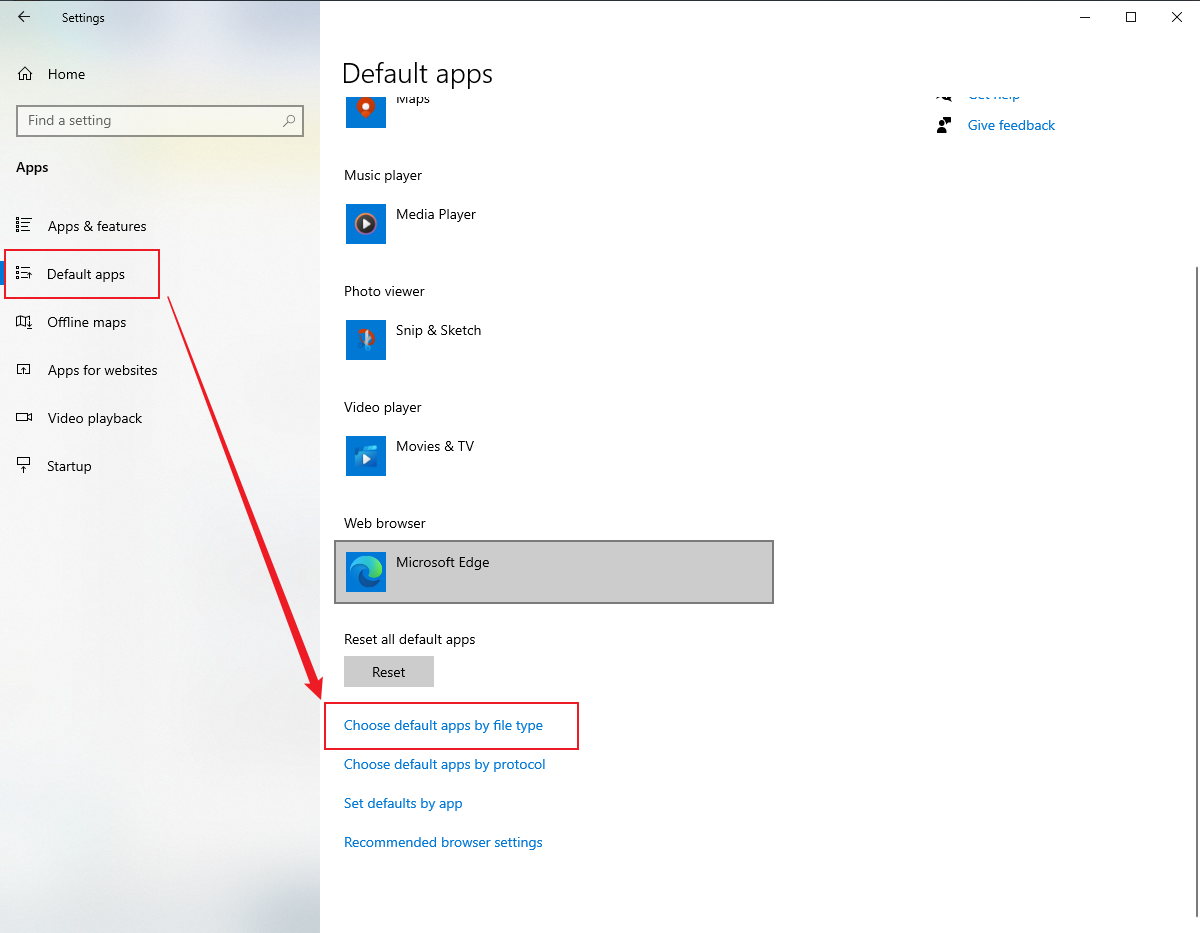Open Choose default apps by protocol
Screen dimensions: 1200x933
[444, 764]
